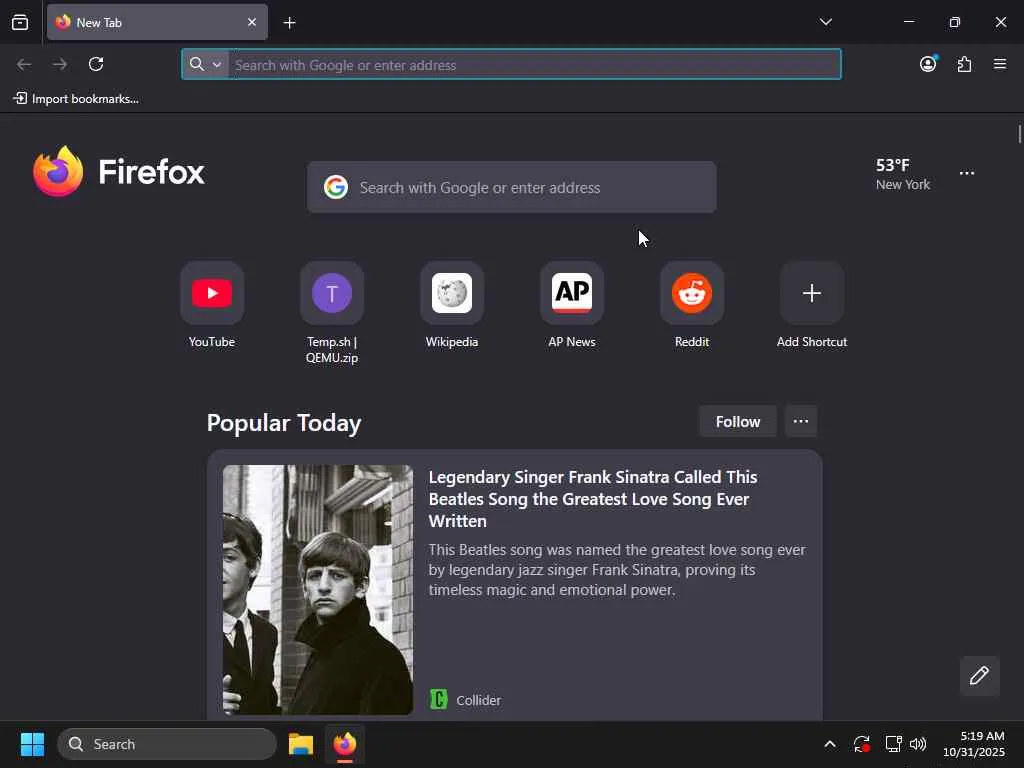
Task: Open the application hamburger menu
Action: 1000,64
